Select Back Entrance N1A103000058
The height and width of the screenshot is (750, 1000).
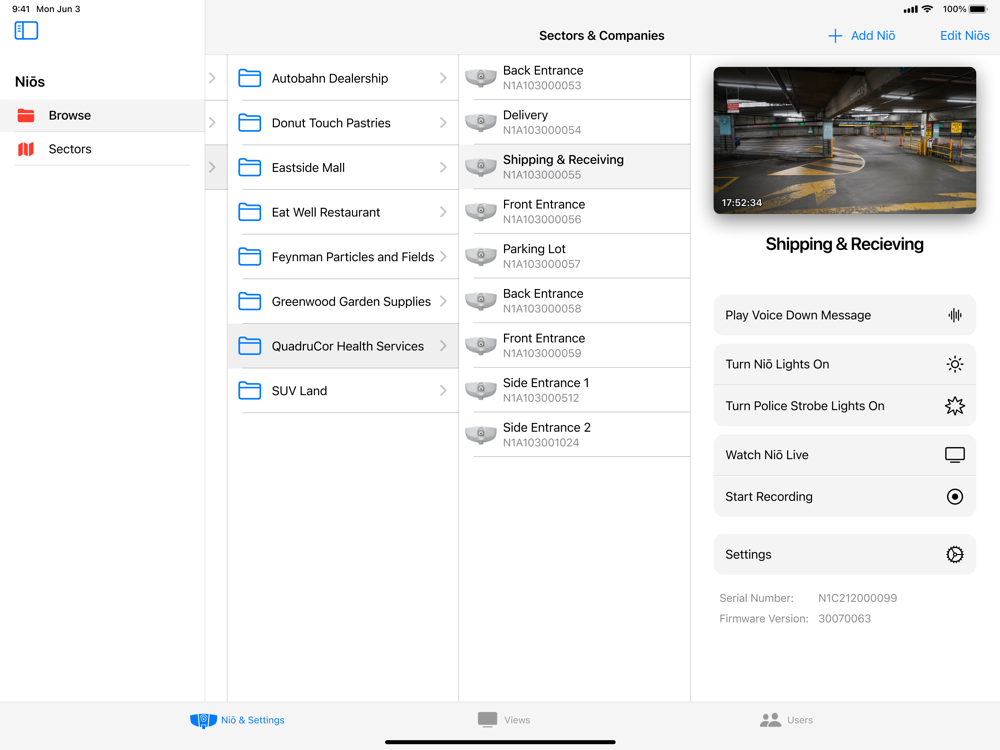click(574, 301)
